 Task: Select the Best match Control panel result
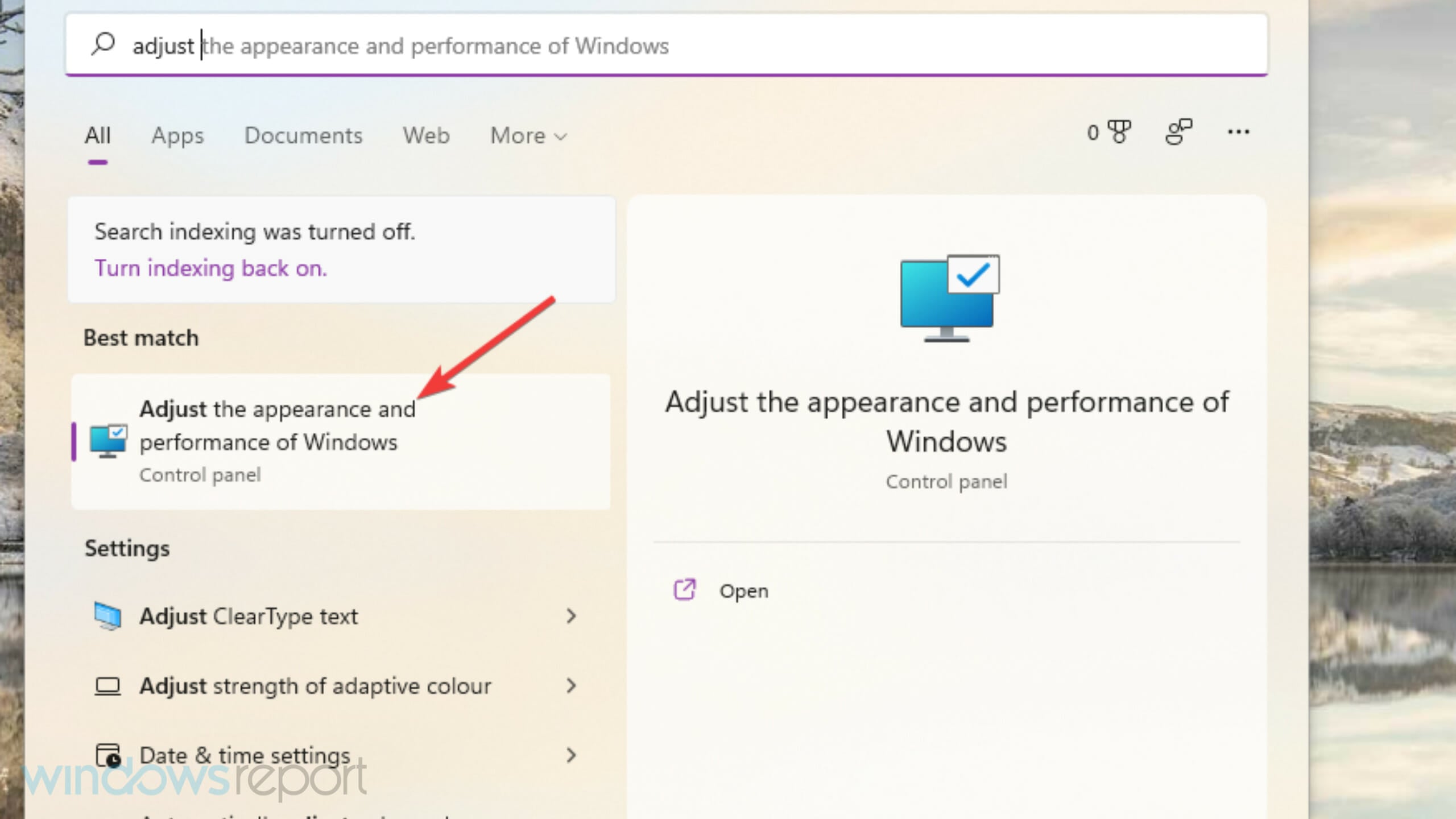click(x=340, y=441)
